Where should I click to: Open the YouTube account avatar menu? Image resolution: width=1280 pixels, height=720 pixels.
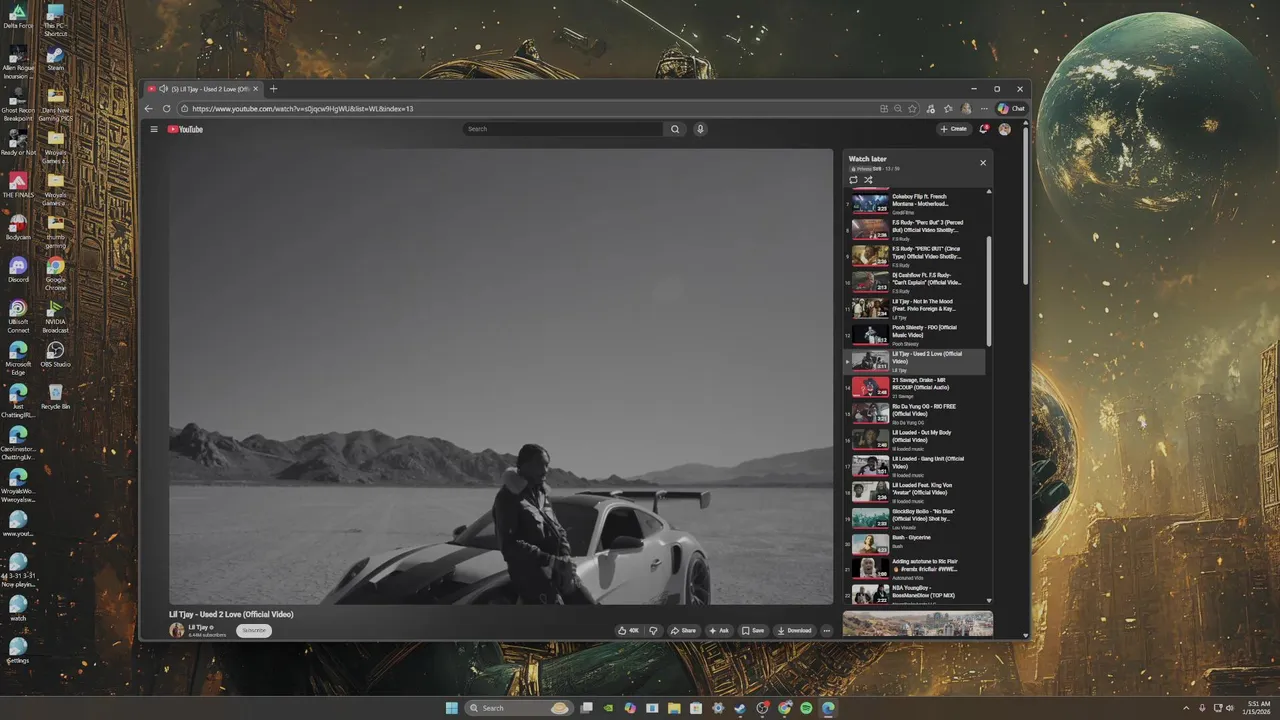point(1004,129)
